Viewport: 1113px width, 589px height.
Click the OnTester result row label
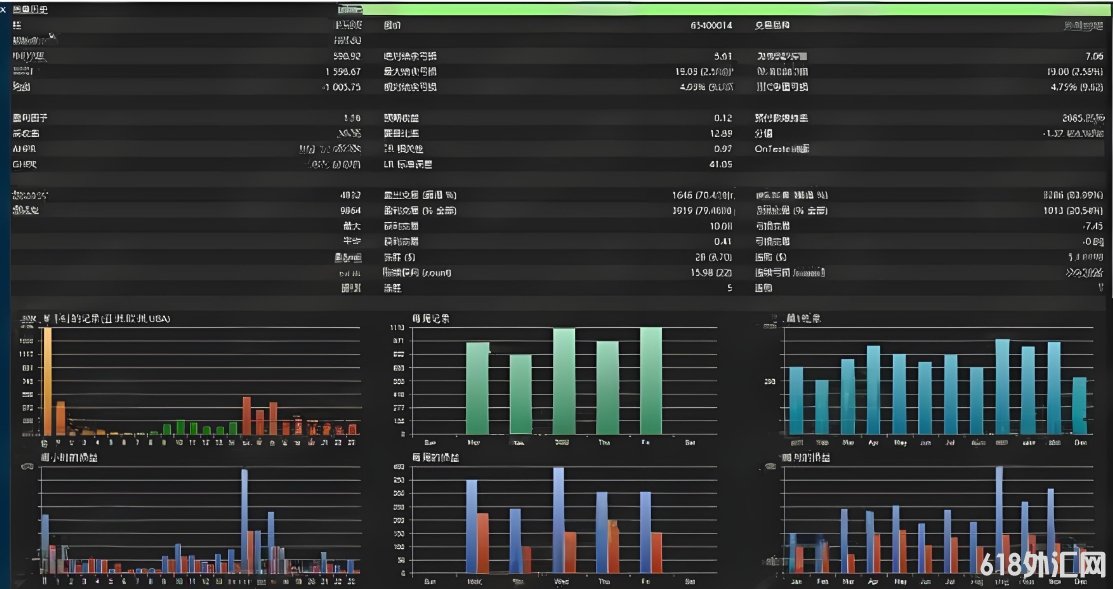[782, 149]
